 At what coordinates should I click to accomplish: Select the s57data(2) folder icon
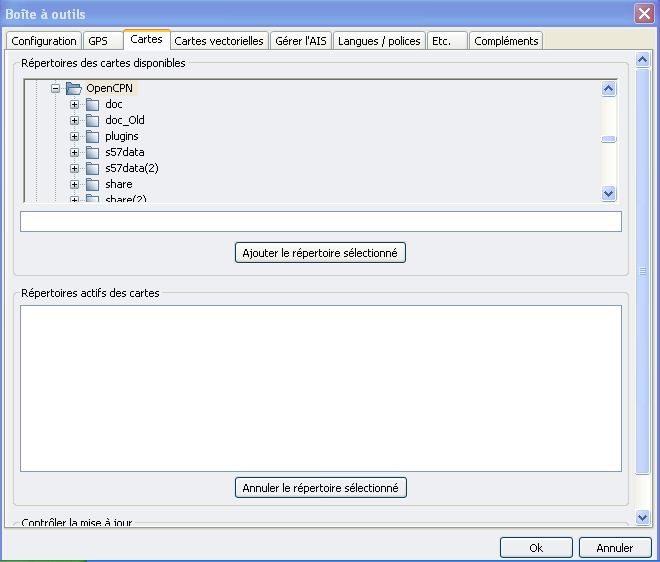[x=93, y=168]
